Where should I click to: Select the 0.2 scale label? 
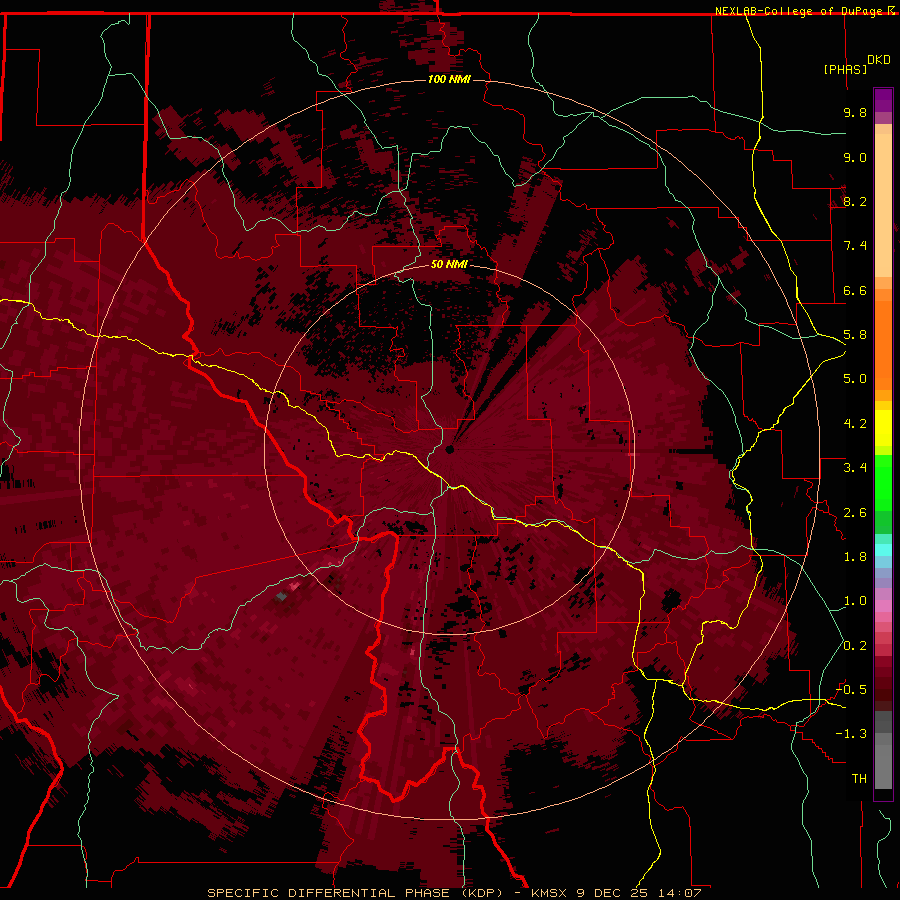pyautogui.click(x=855, y=646)
